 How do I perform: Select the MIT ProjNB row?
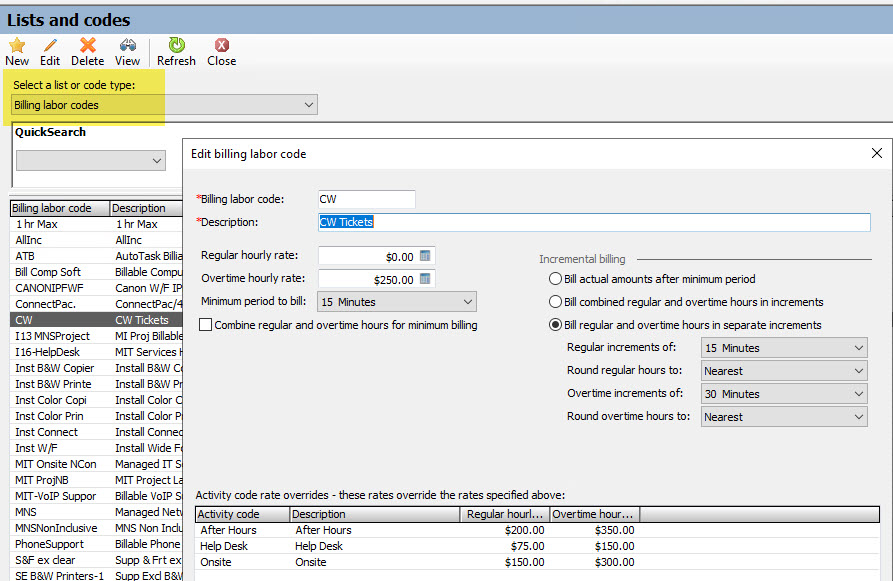(x=97, y=480)
